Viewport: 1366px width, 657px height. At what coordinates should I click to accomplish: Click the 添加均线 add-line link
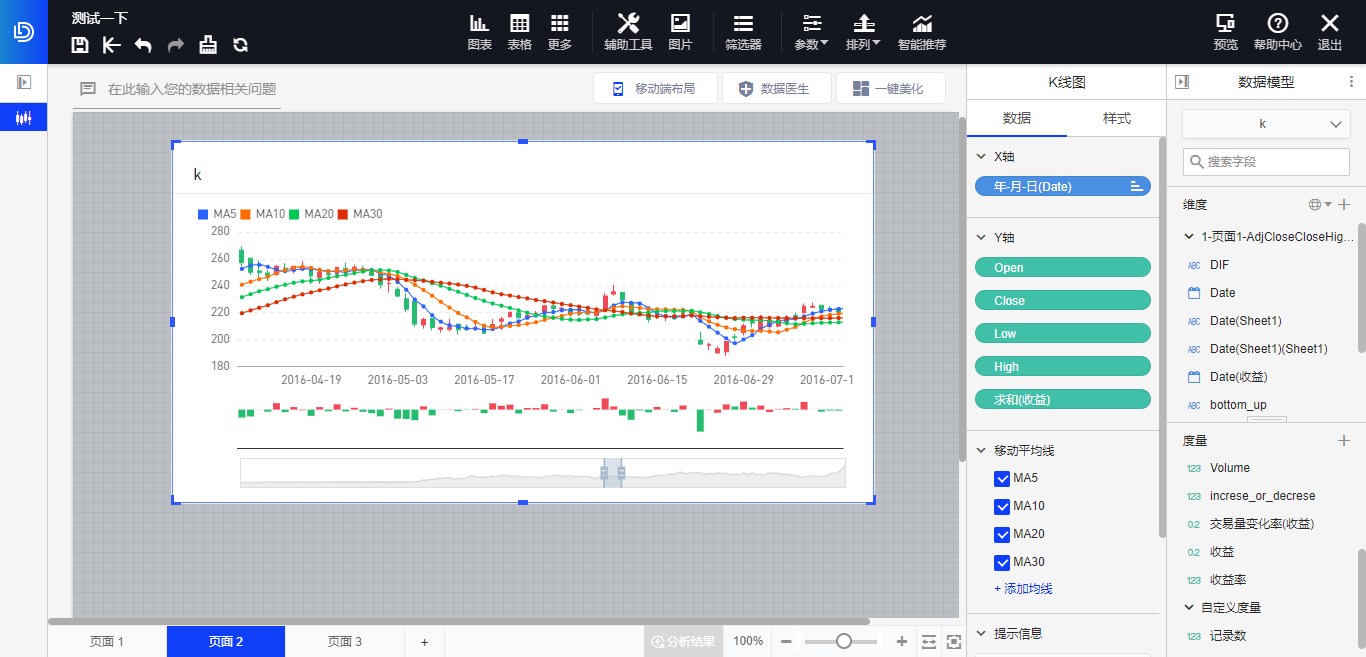tap(1023, 589)
